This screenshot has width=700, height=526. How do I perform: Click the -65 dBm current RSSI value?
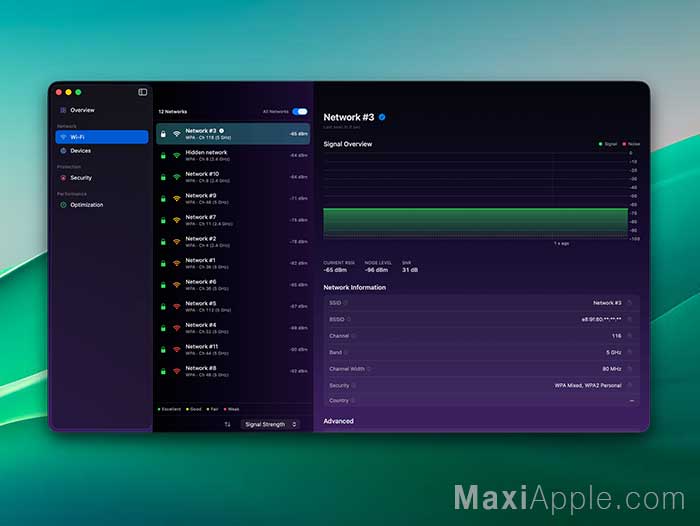point(335,270)
